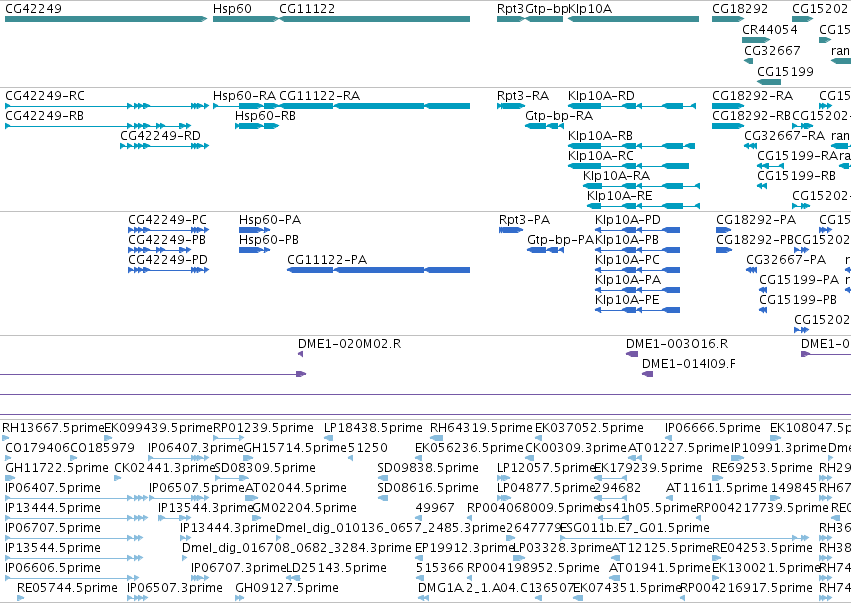This screenshot has width=851, height=603.
Task: Select the CG42249 gene bar
Action: [x=106, y=19]
